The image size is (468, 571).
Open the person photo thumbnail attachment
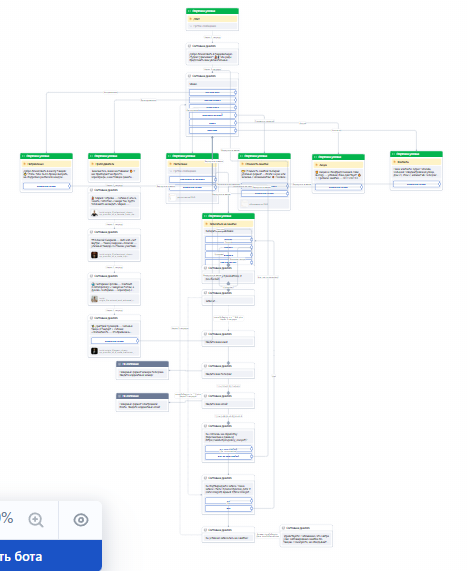[x=94, y=213]
